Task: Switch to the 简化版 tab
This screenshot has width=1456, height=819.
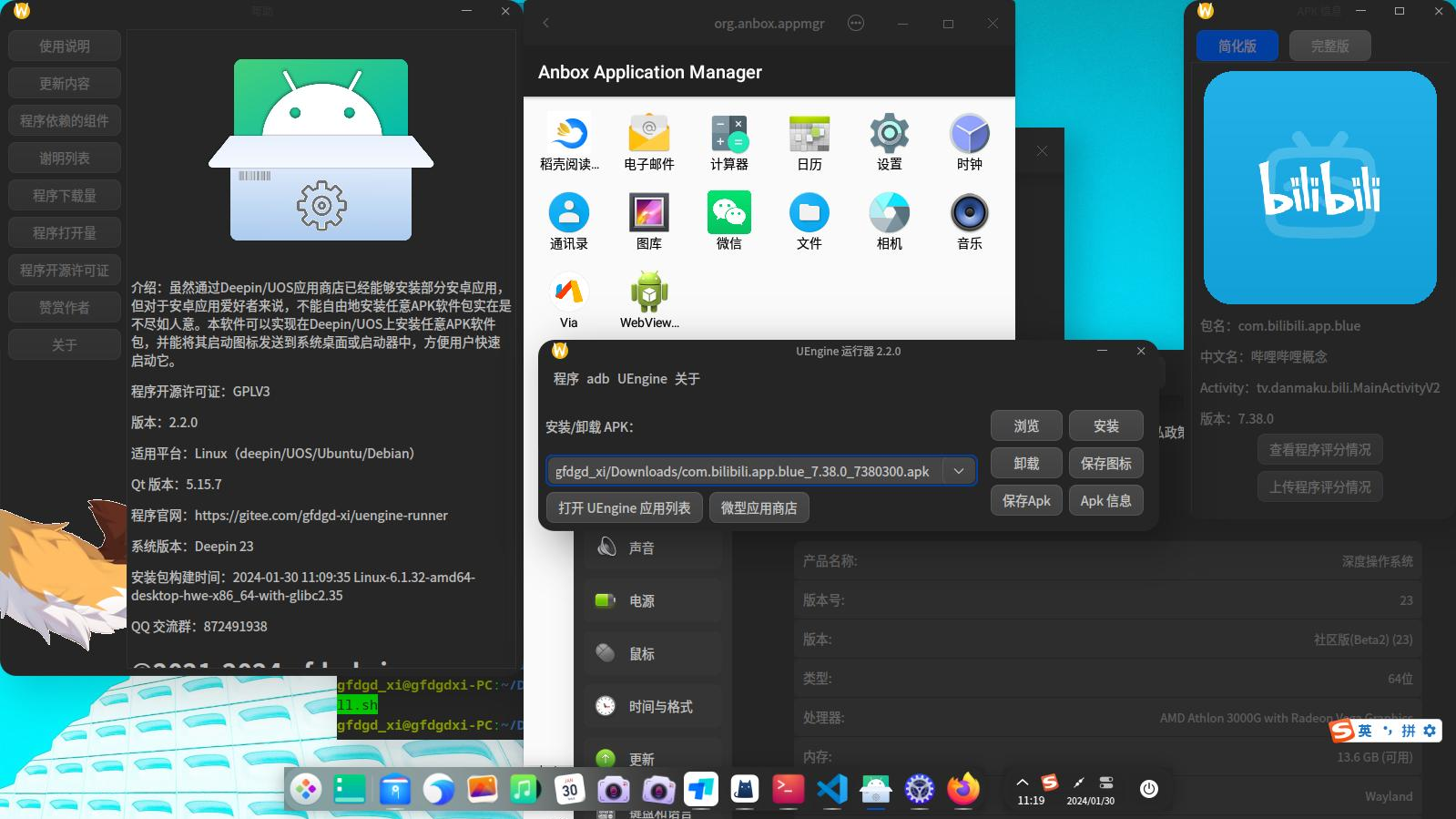Action: [1237, 46]
